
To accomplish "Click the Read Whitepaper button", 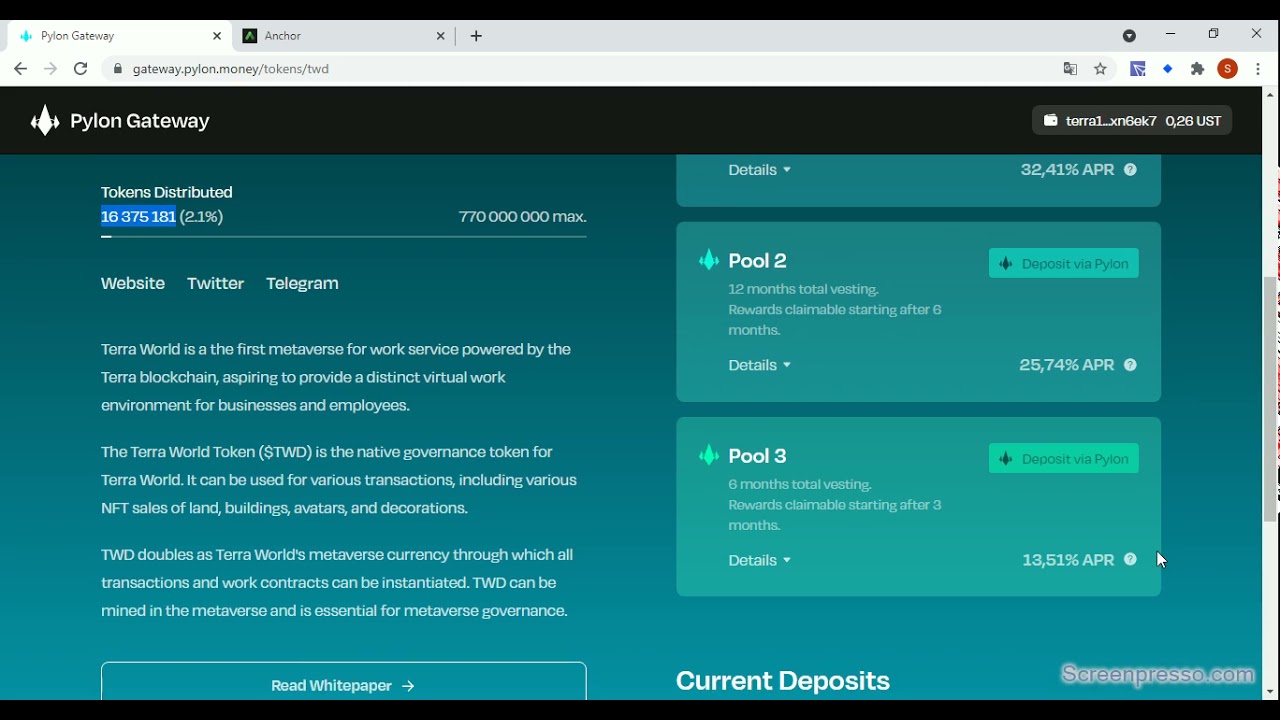I will (344, 682).
